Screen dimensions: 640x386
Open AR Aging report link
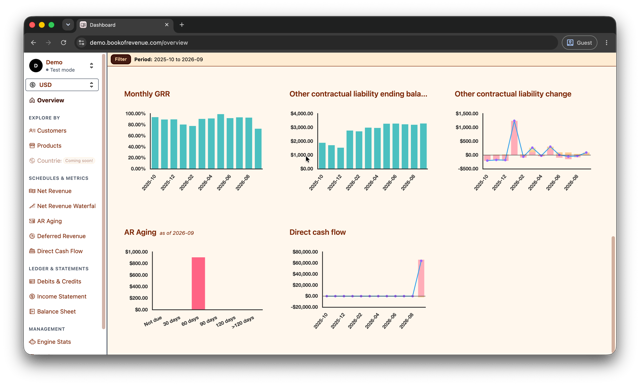[x=49, y=221]
